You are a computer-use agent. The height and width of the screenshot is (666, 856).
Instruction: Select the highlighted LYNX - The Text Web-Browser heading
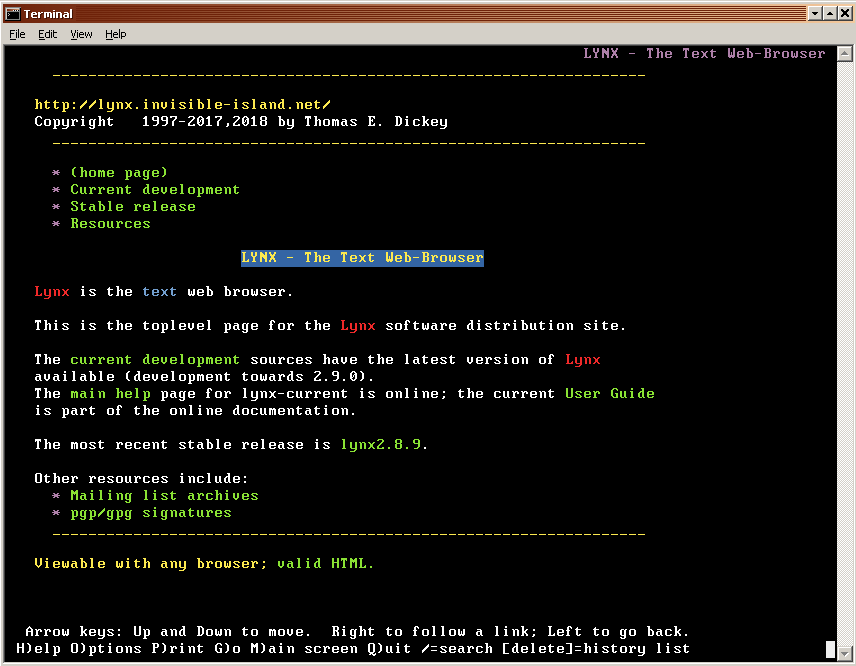point(362,258)
